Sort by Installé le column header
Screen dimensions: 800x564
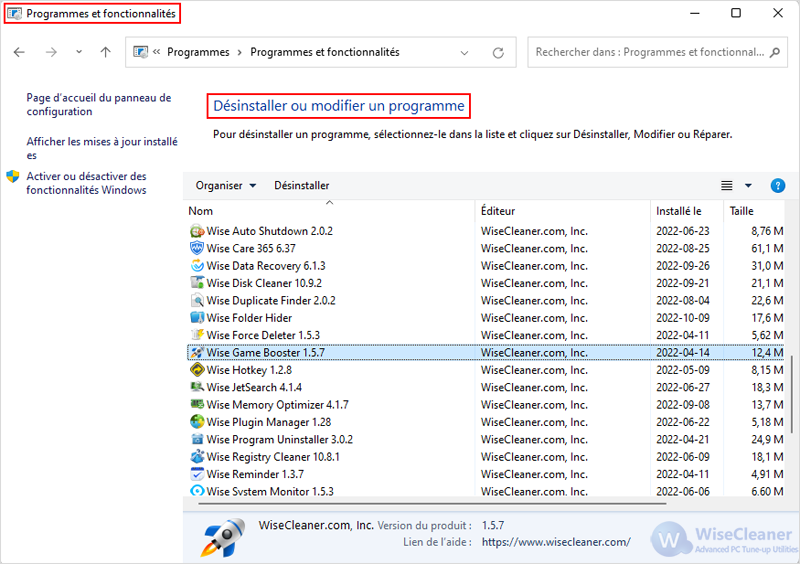687,211
